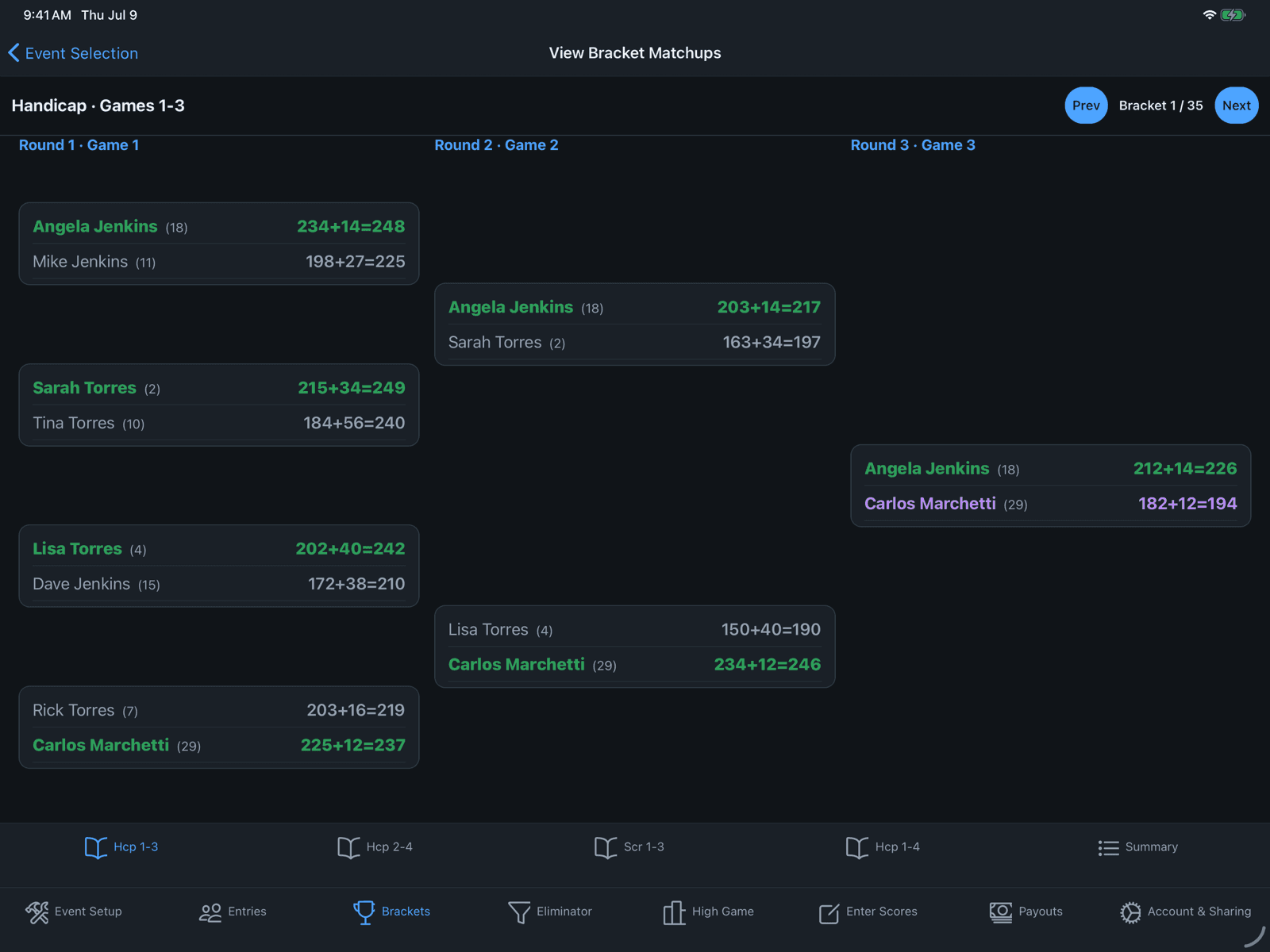Open Summary list icon
This screenshot has width=1270, height=952.
[x=1108, y=848]
